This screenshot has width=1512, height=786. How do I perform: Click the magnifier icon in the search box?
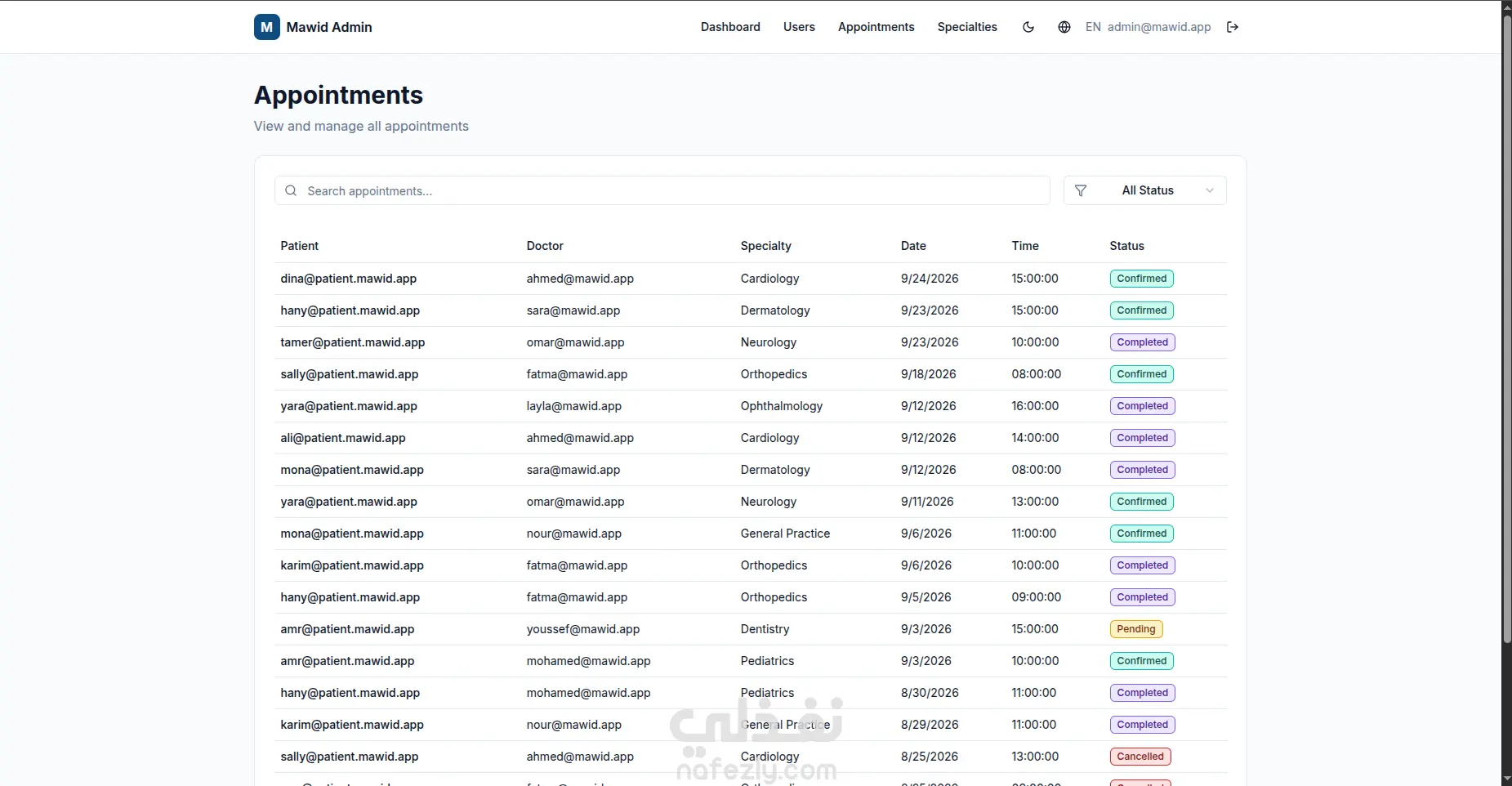[291, 190]
